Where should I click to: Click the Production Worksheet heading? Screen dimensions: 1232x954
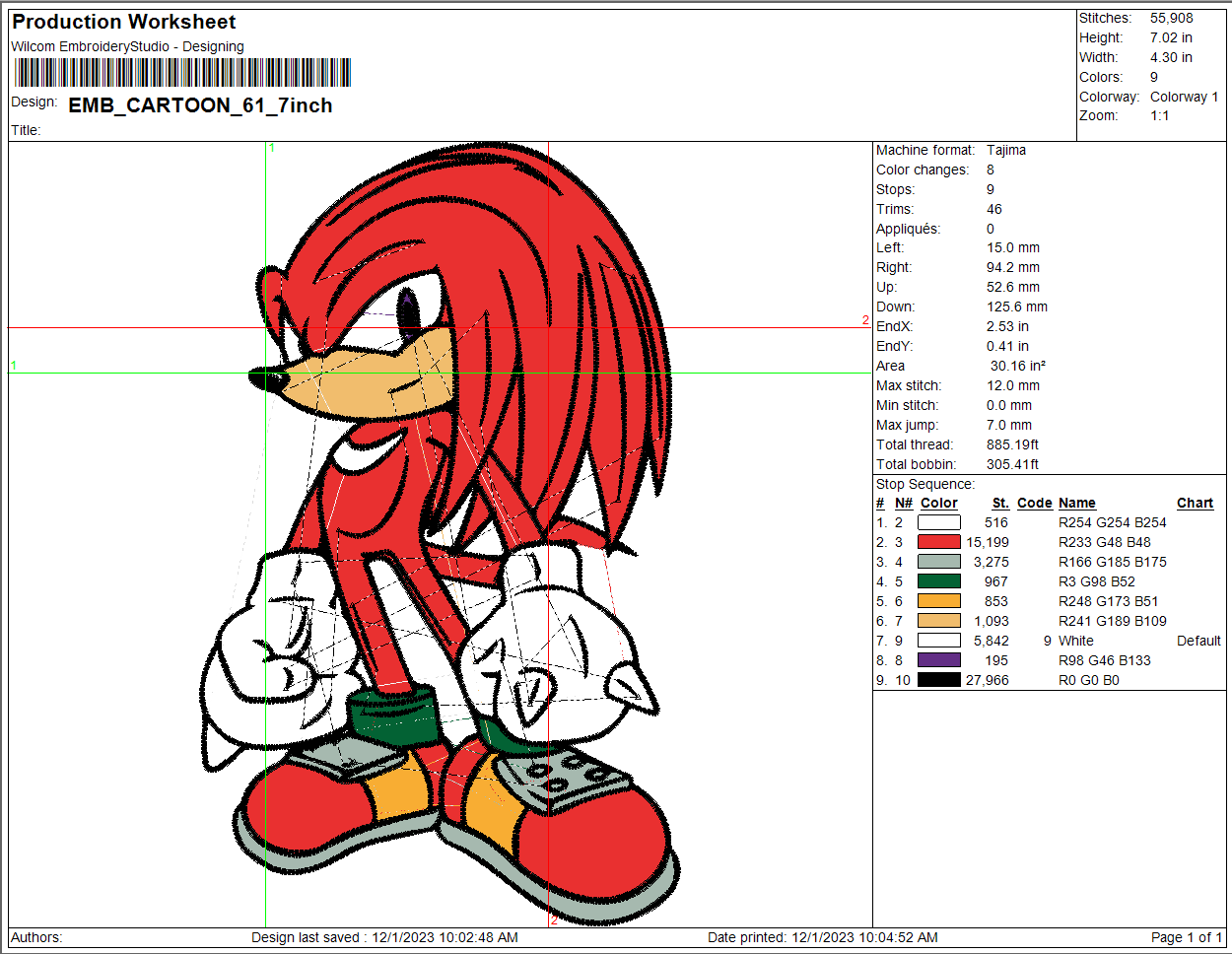124,22
